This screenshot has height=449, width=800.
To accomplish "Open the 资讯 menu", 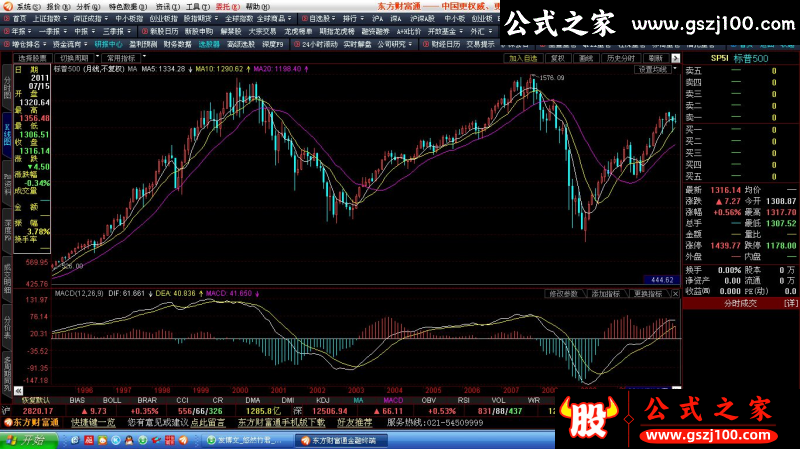I will pos(168,7).
